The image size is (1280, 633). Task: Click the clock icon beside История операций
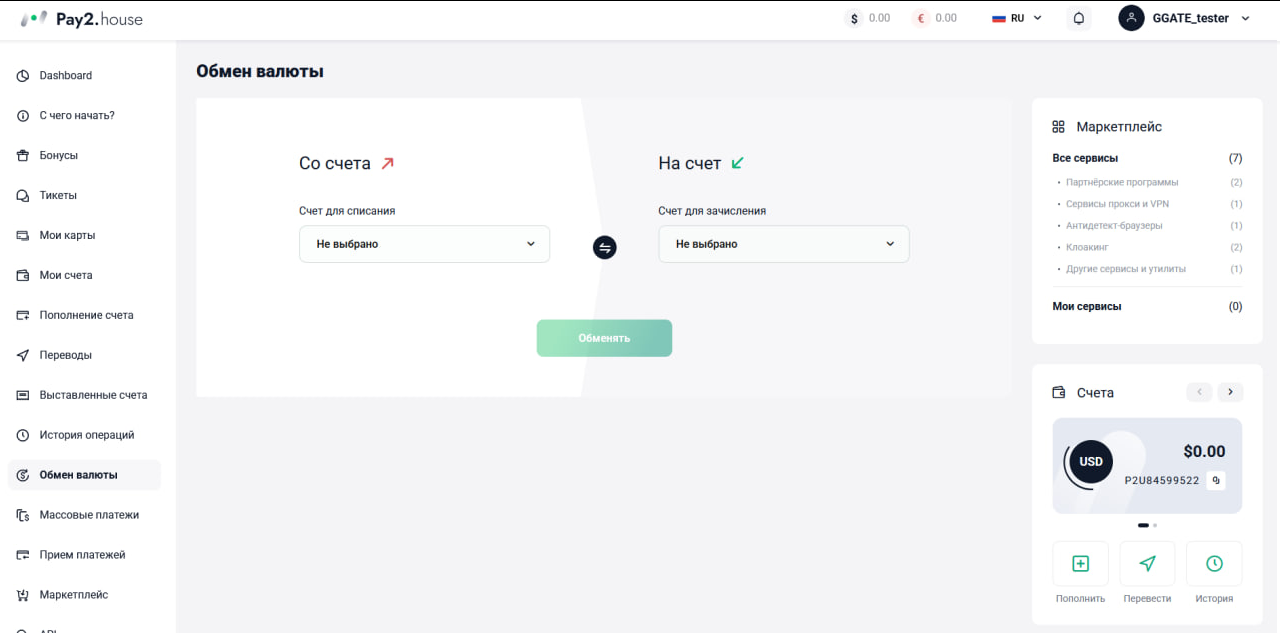23,436
